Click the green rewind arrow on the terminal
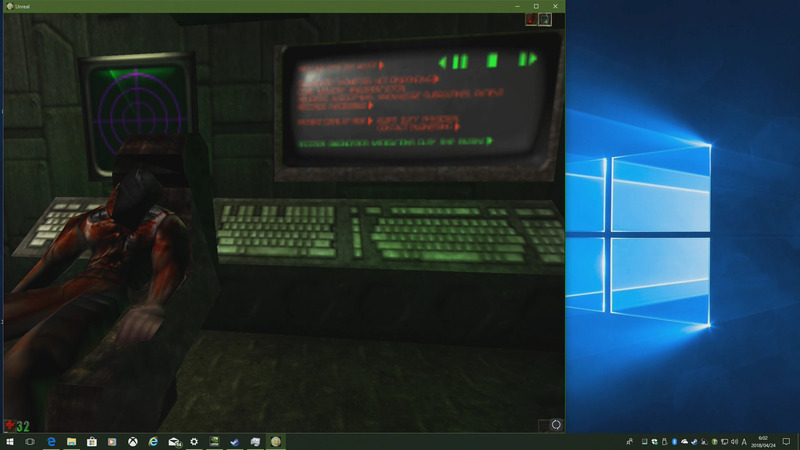 click(x=442, y=63)
